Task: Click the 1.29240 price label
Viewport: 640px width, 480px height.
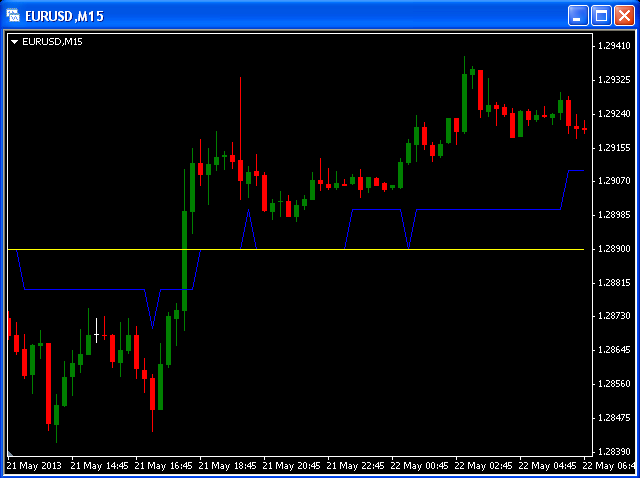Action: point(613,113)
